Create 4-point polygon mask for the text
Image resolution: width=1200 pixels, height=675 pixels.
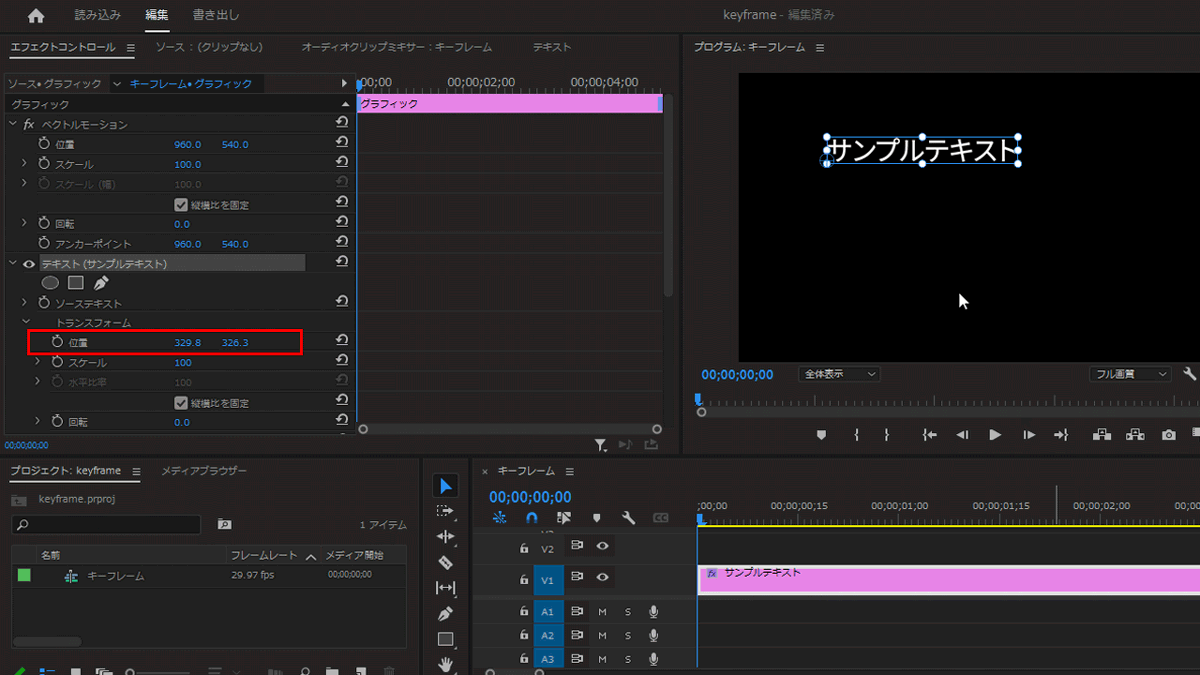pyautogui.click(x=76, y=283)
